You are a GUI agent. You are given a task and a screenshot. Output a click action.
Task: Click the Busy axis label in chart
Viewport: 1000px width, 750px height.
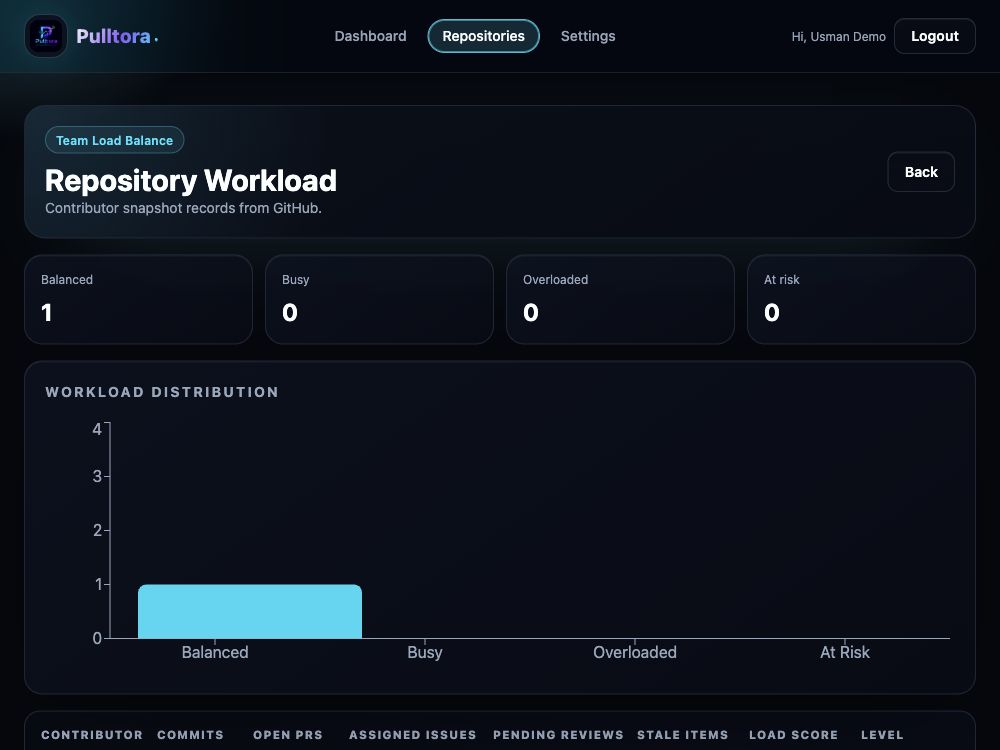[425, 652]
